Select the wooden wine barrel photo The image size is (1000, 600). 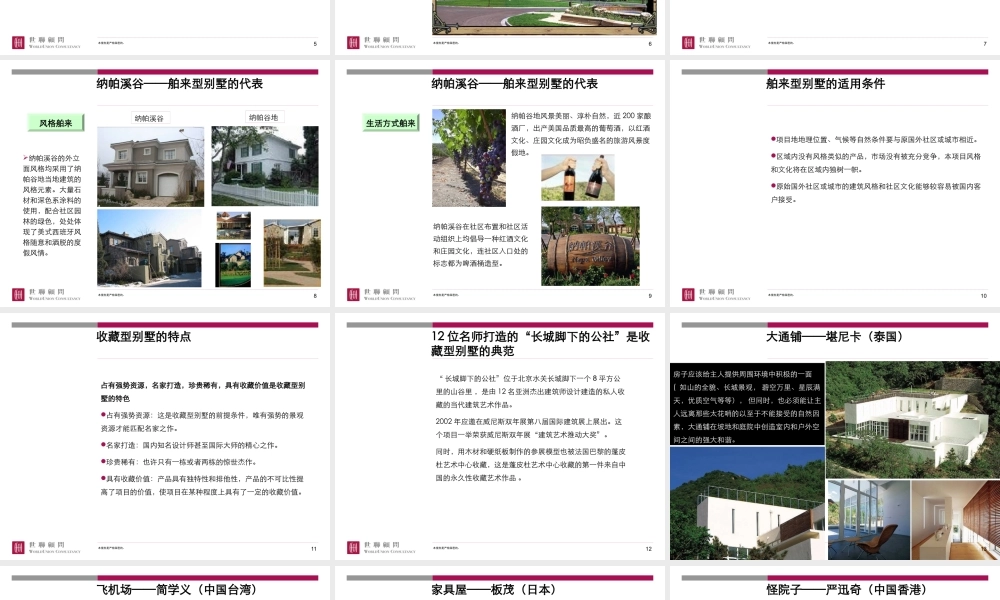[x=590, y=246]
